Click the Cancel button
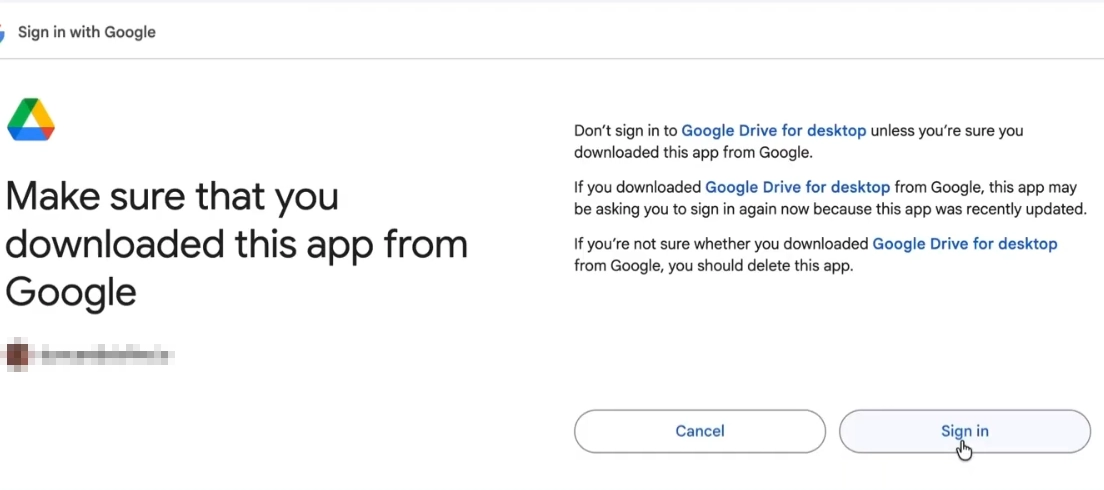 (x=699, y=431)
